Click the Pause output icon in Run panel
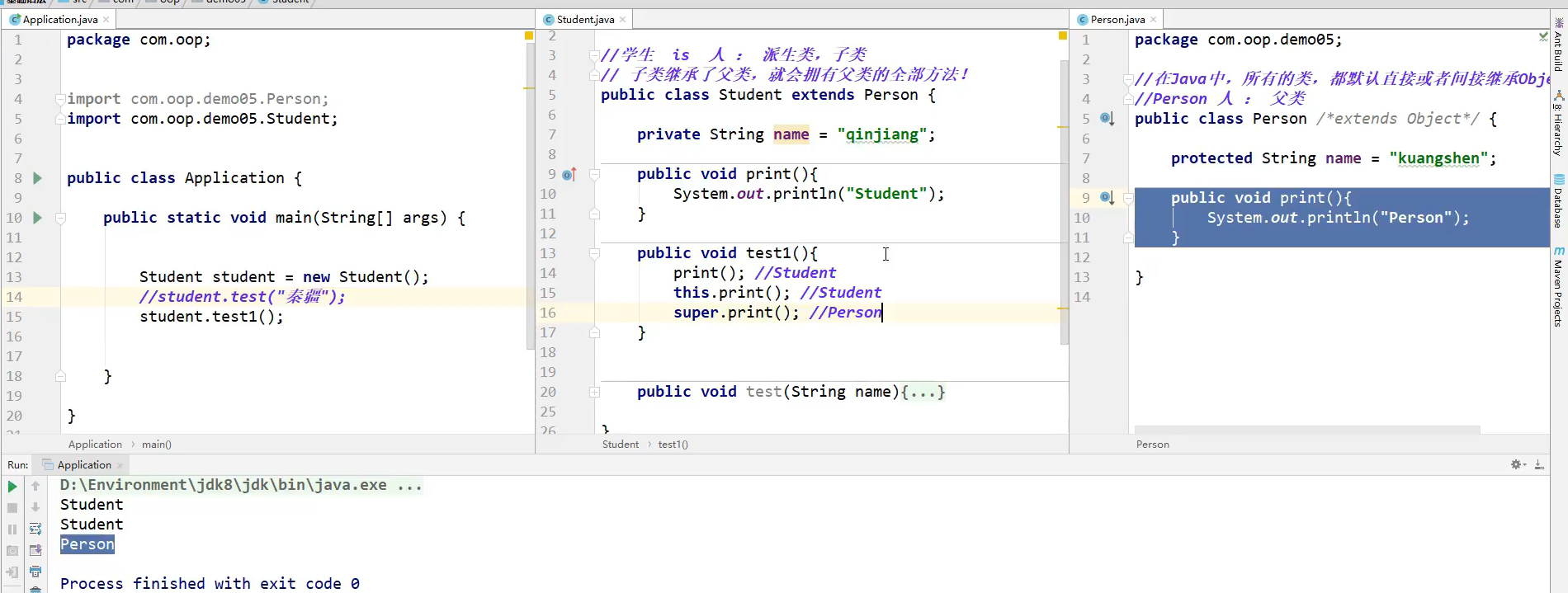 point(12,529)
